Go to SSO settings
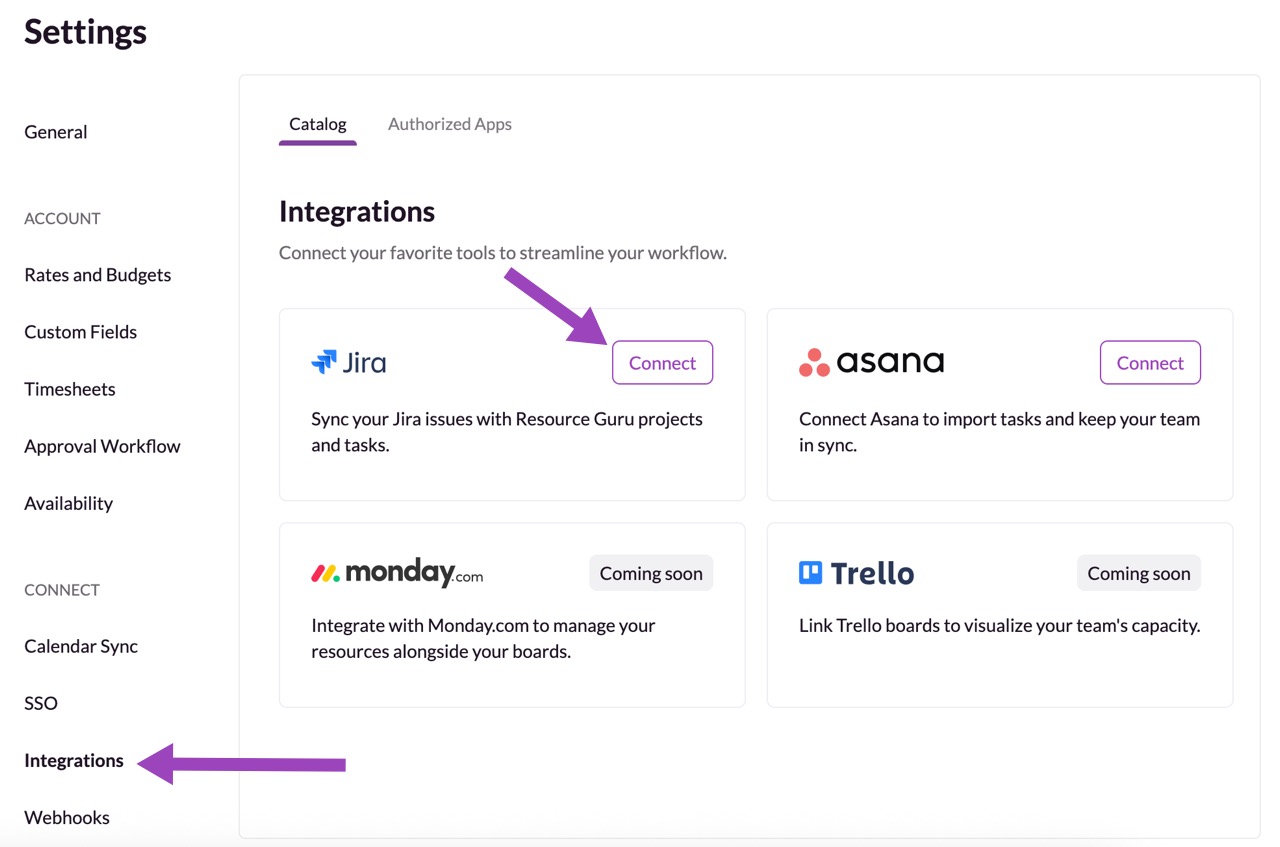The width and height of the screenshot is (1280, 847). click(x=41, y=703)
